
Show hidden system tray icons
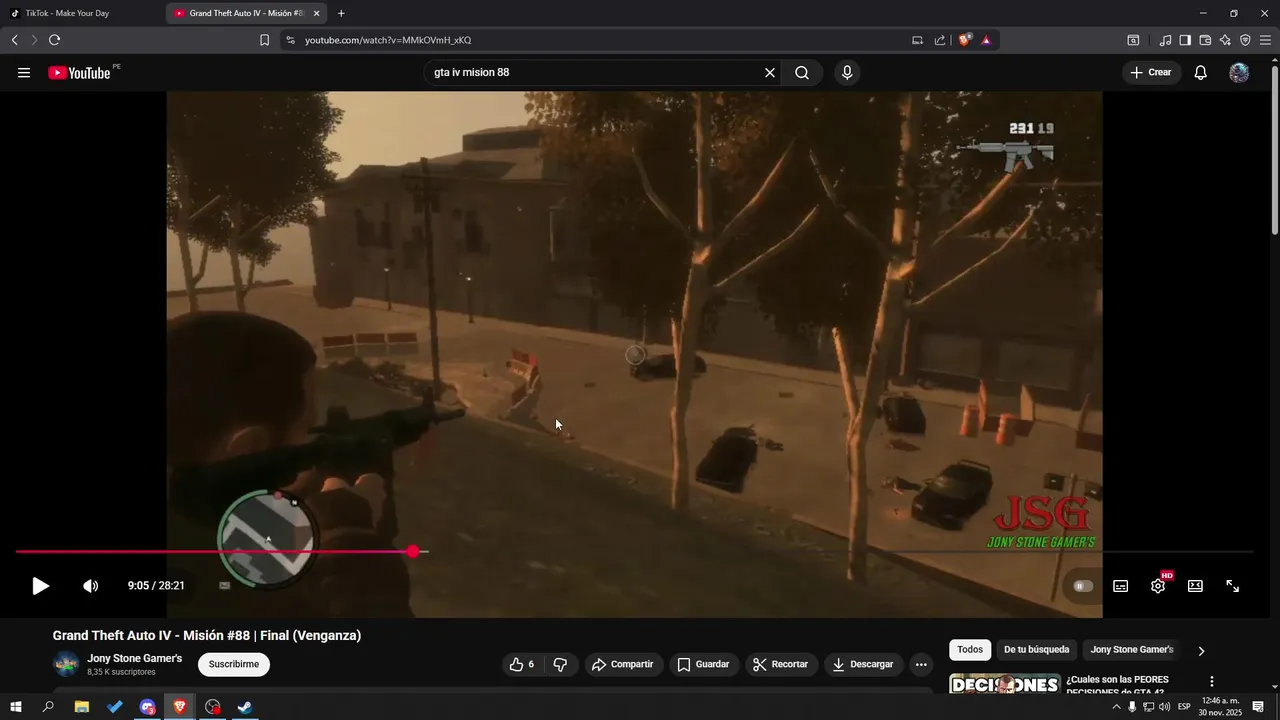coord(1116,707)
